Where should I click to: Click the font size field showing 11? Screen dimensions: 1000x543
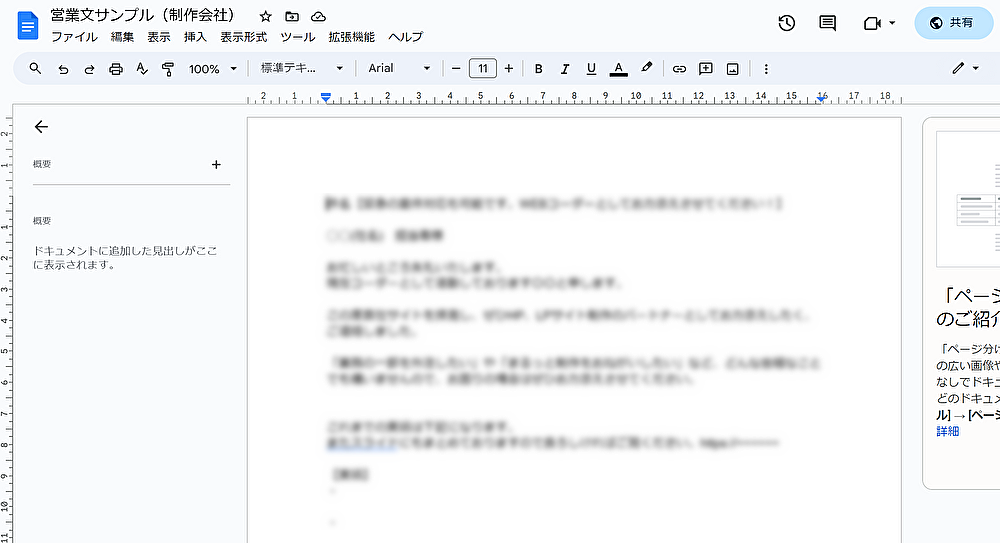point(483,68)
